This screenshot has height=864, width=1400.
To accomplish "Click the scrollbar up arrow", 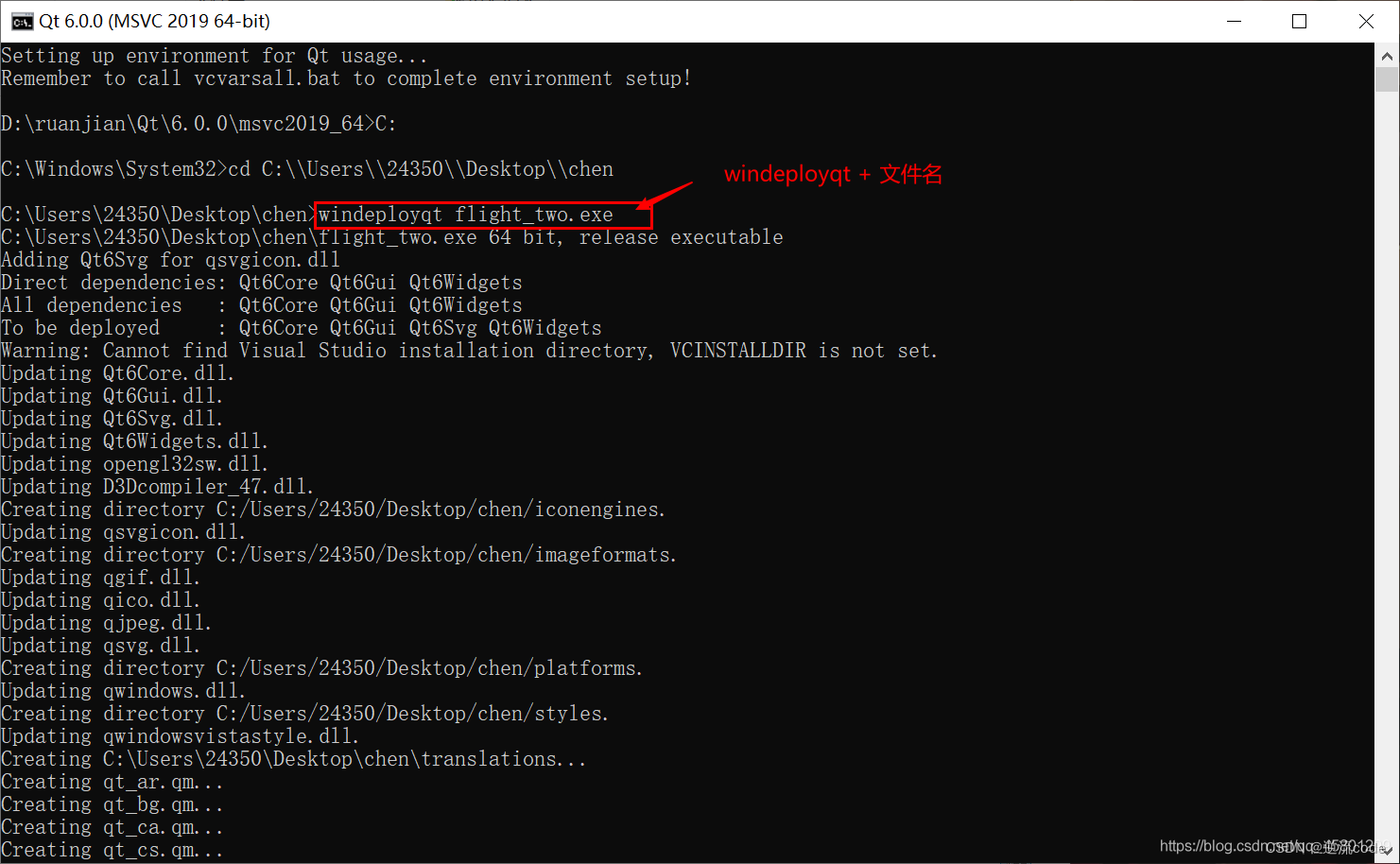I will coord(1387,56).
